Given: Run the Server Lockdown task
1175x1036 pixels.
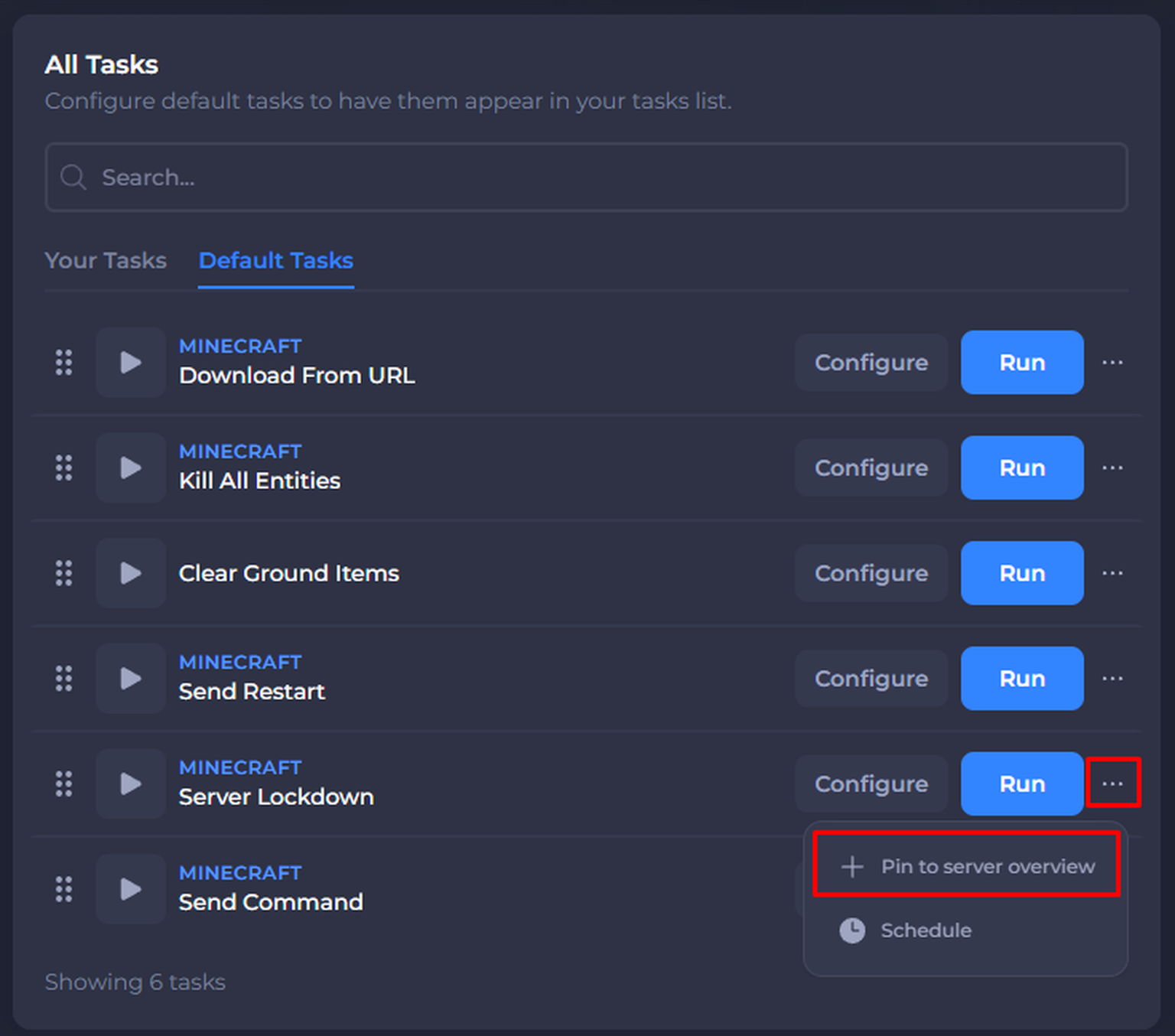Looking at the screenshot, I should pos(1022,784).
